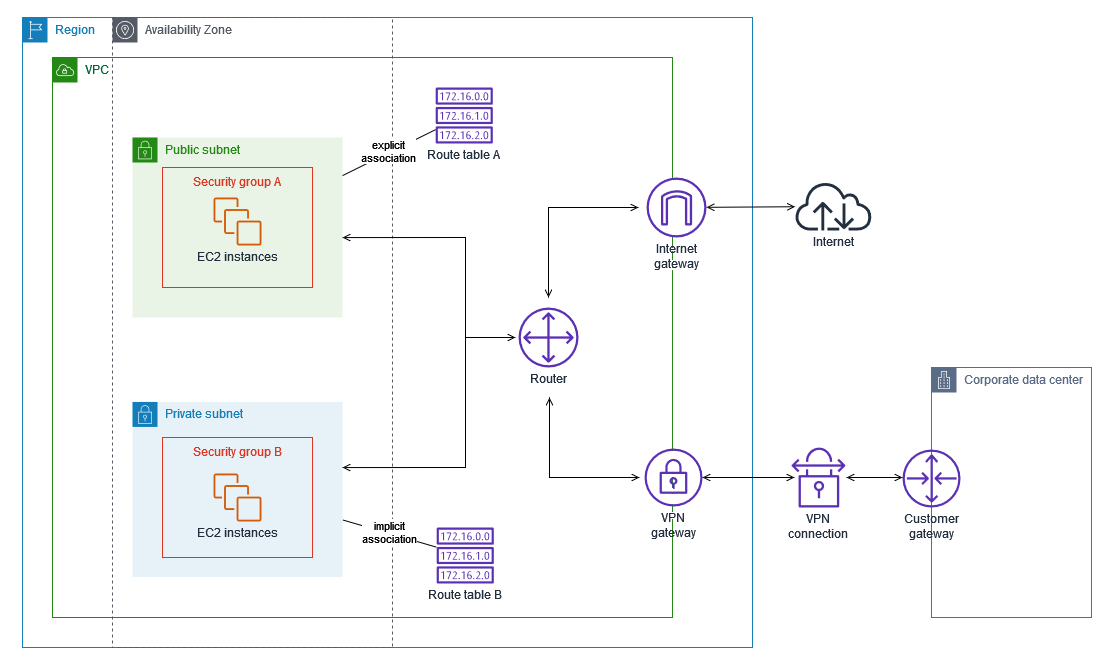Screen dimensions: 1110x666
Task: Select the VPN gateway padlock icon
Action: click(673, 478)
